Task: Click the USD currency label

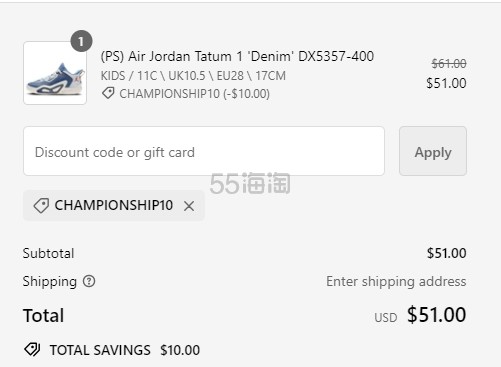Action: point(386,318)
